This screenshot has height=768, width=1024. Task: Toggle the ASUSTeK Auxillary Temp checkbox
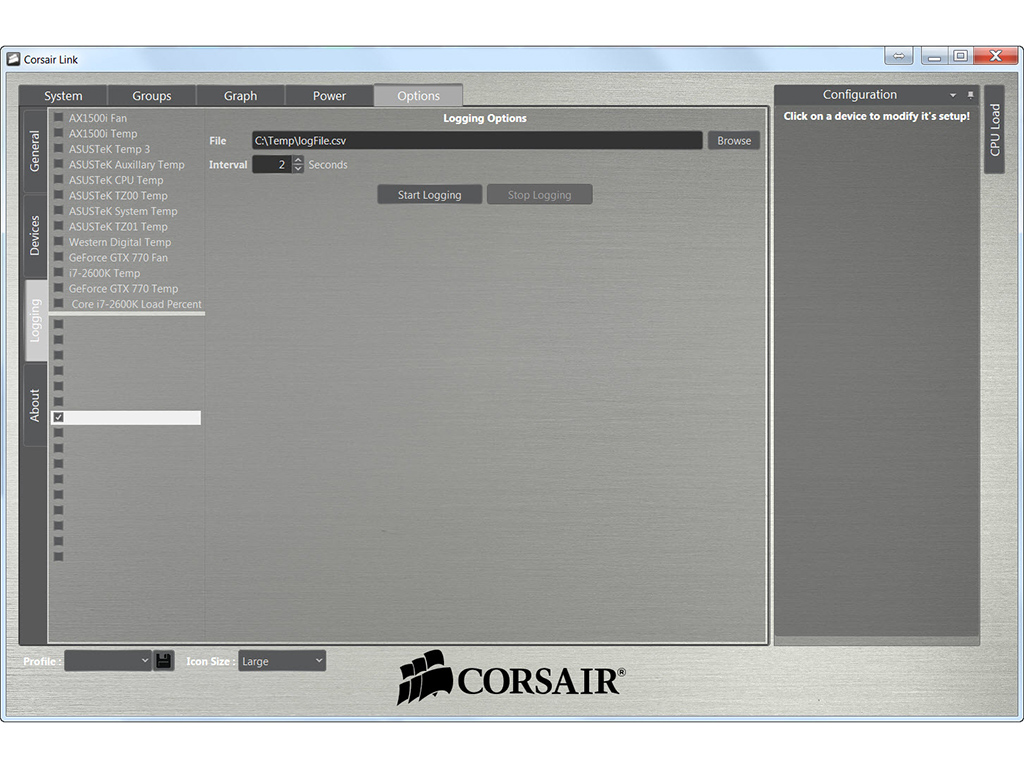(x=59, y=165)
